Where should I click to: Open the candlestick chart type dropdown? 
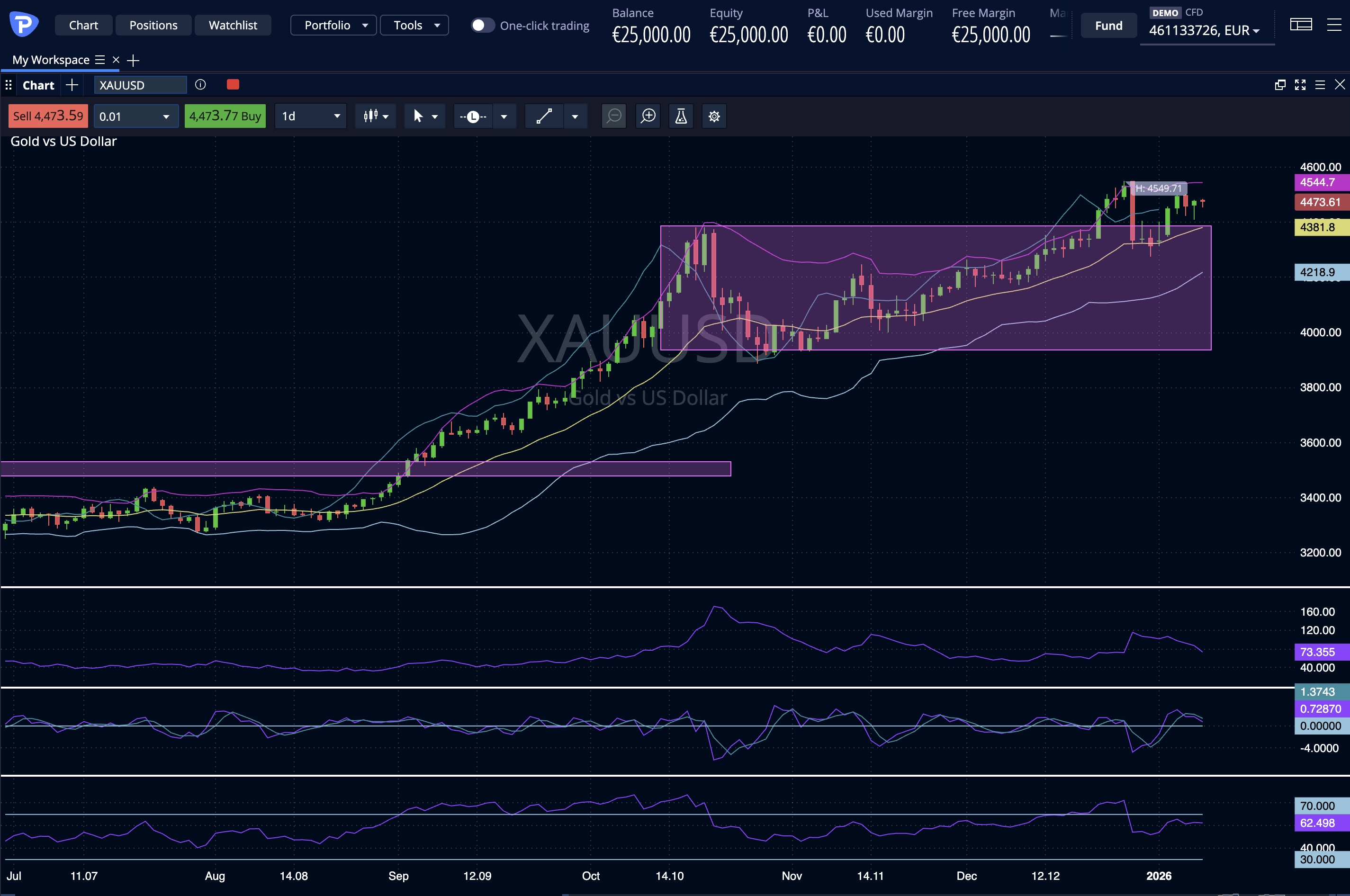pyautogui.click(x=376, y=116)
